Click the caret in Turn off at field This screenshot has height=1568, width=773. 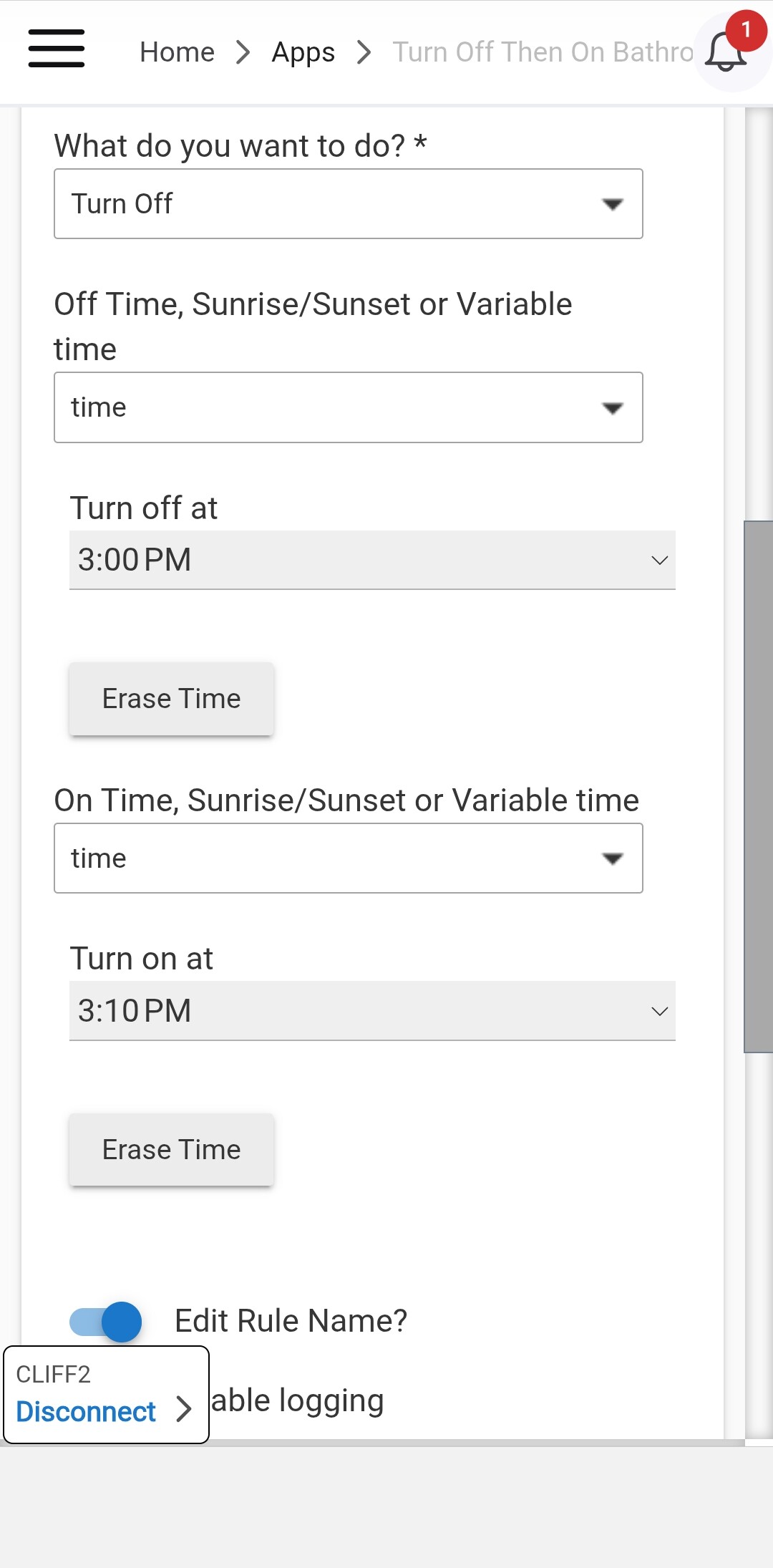click(x=659, y=560)
